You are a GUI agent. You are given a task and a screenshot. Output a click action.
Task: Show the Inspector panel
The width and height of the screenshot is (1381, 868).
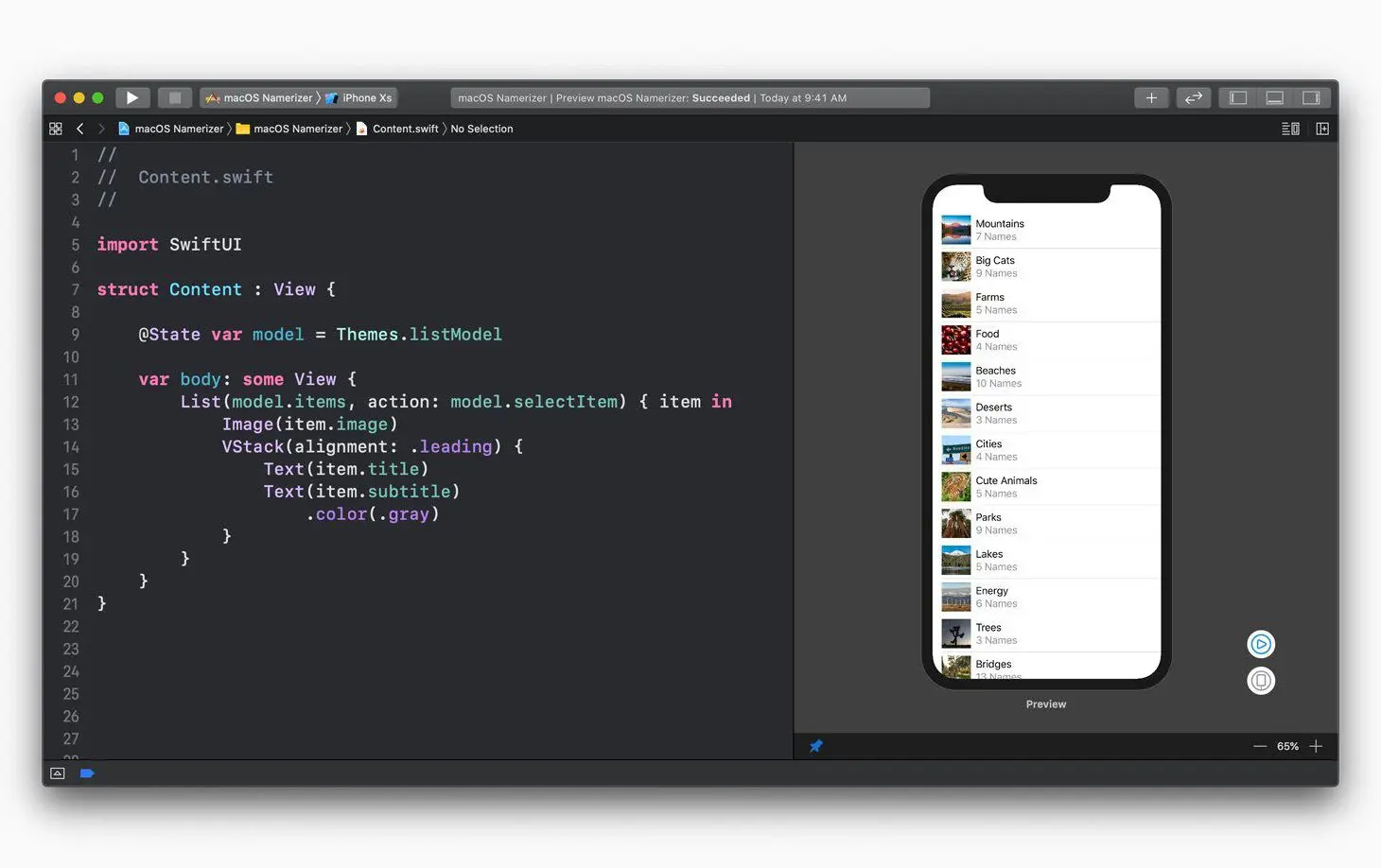point(1311,97)
